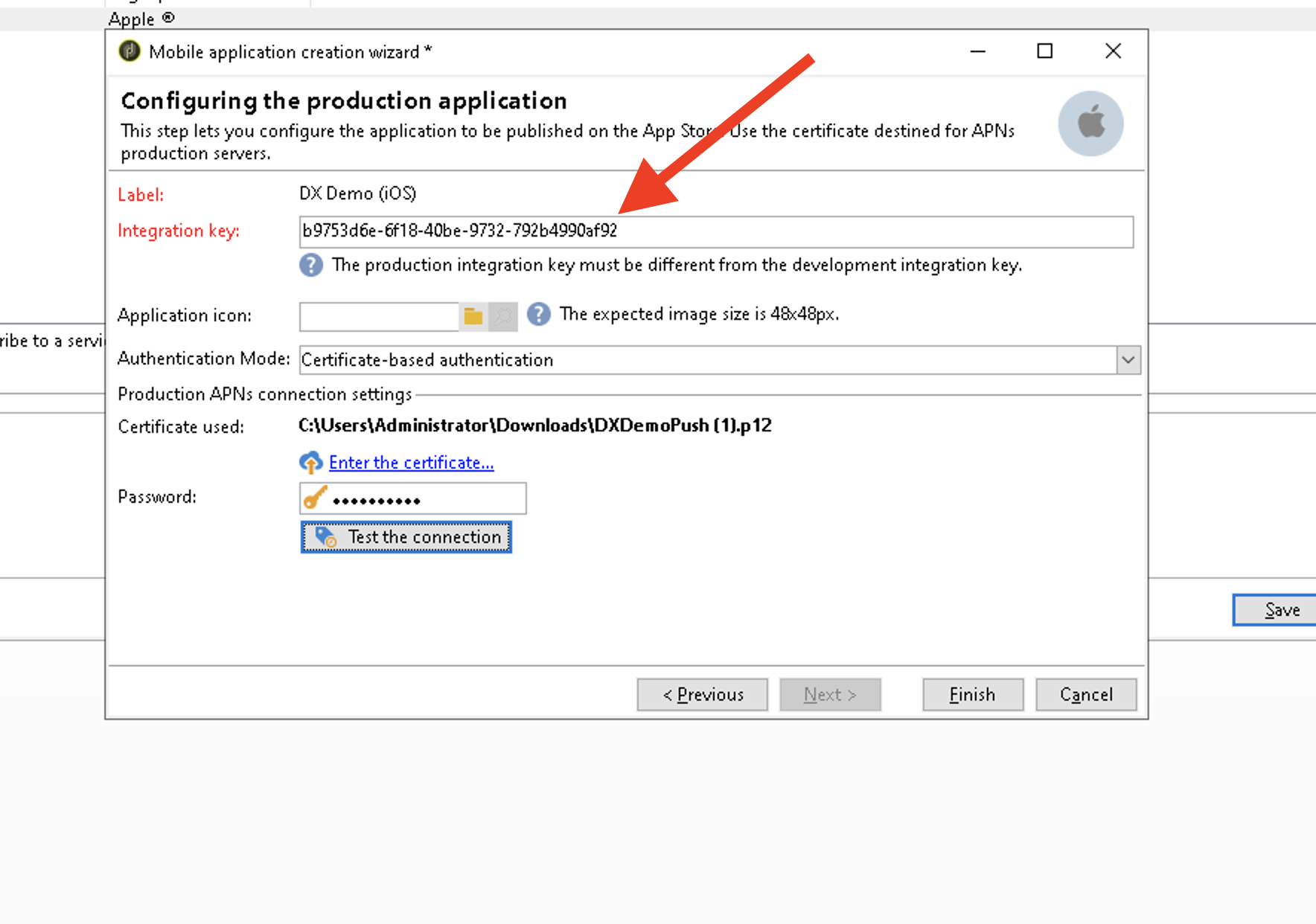Screen dimensions: 1316x924
Task: Click the Test the connection button
Action: pos(406,537)
